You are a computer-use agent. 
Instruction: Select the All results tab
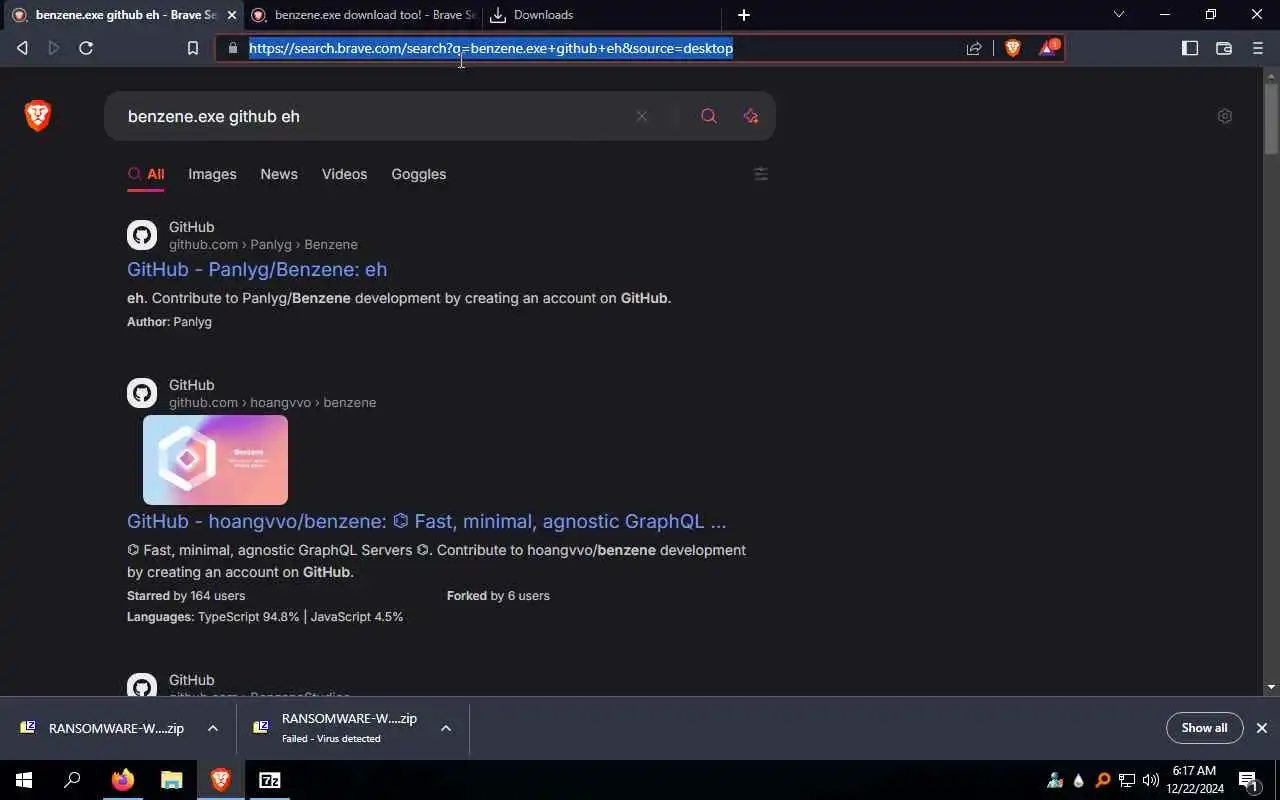click(x=146, y=174)
